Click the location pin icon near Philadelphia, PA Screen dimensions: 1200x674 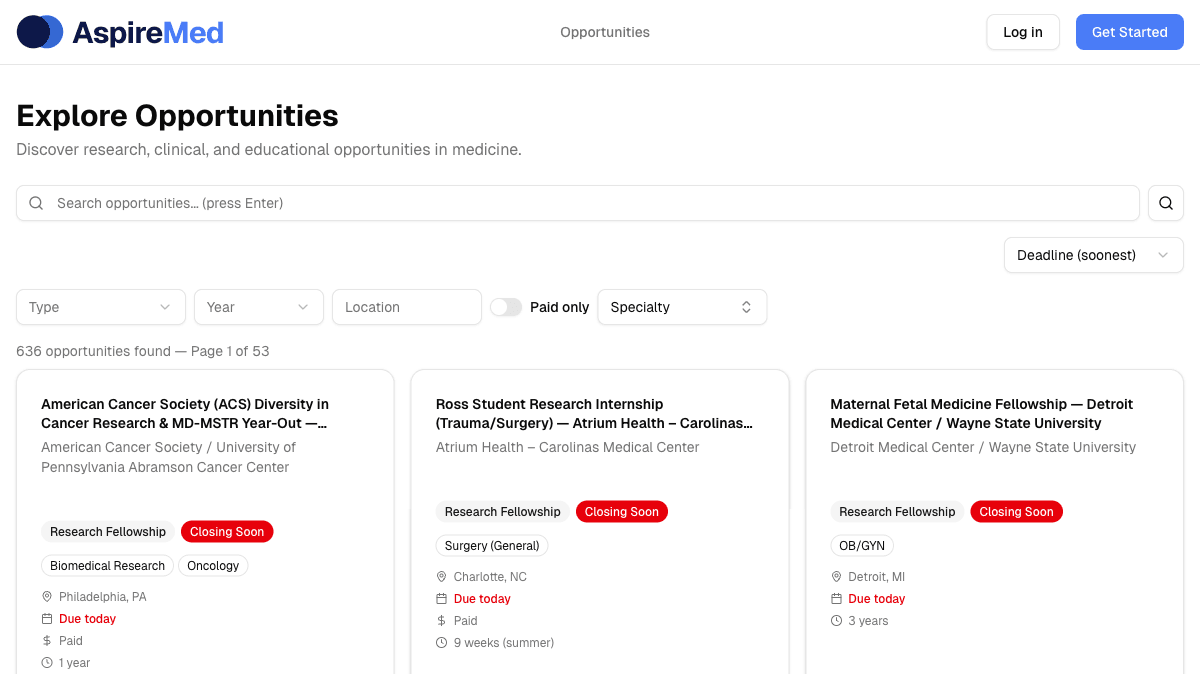(x=46, y=596)
